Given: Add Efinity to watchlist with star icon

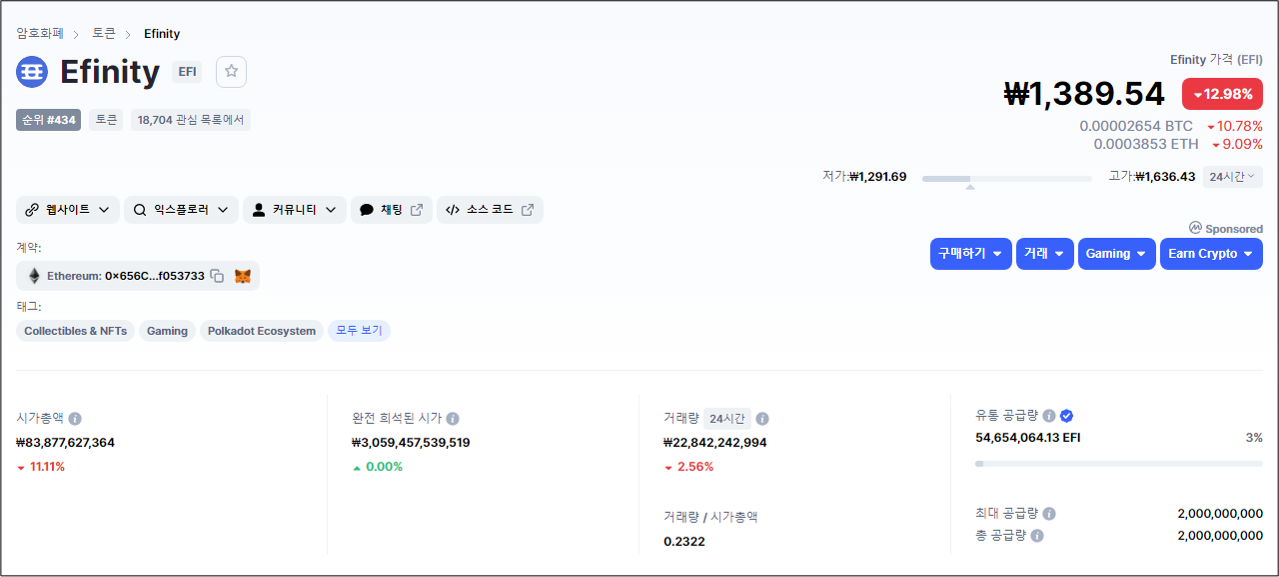Looking at the screenshot, I should point(231,72).
